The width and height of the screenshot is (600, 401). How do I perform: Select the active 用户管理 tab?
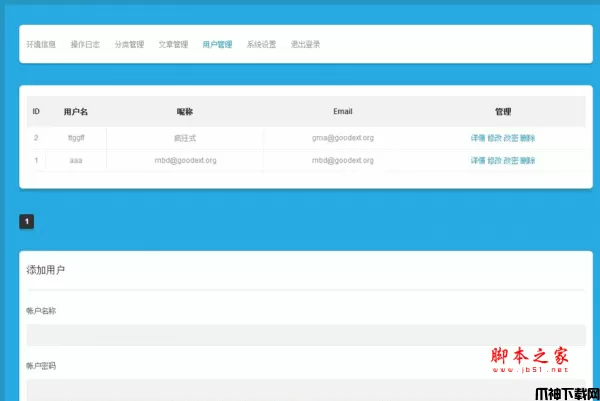coord(217,44)
